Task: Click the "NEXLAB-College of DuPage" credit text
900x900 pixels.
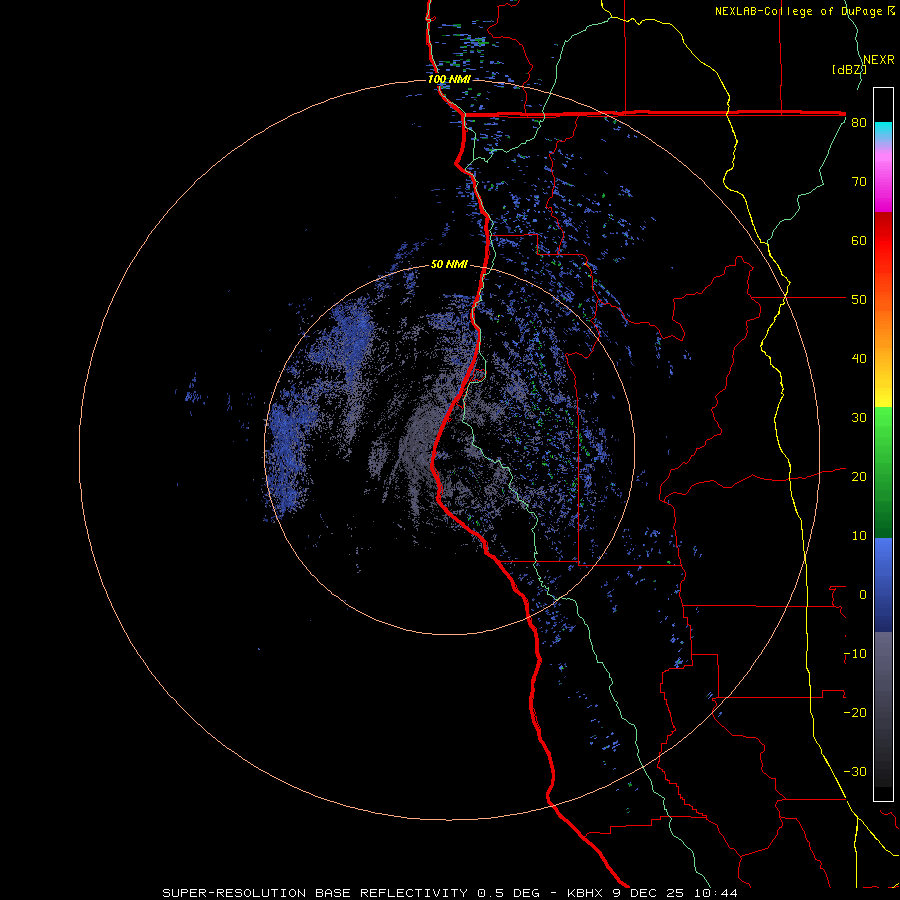Action: [x=798, y=11]
